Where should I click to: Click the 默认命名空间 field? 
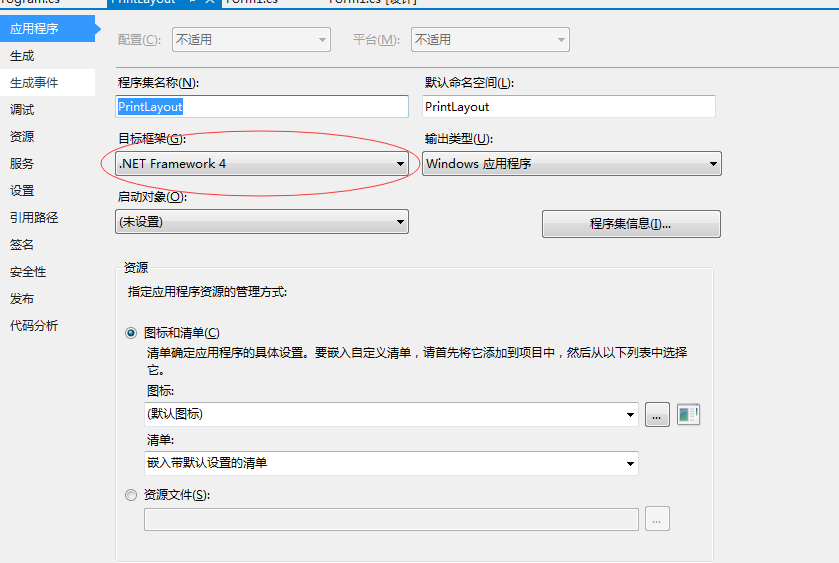tap(569, 106)
